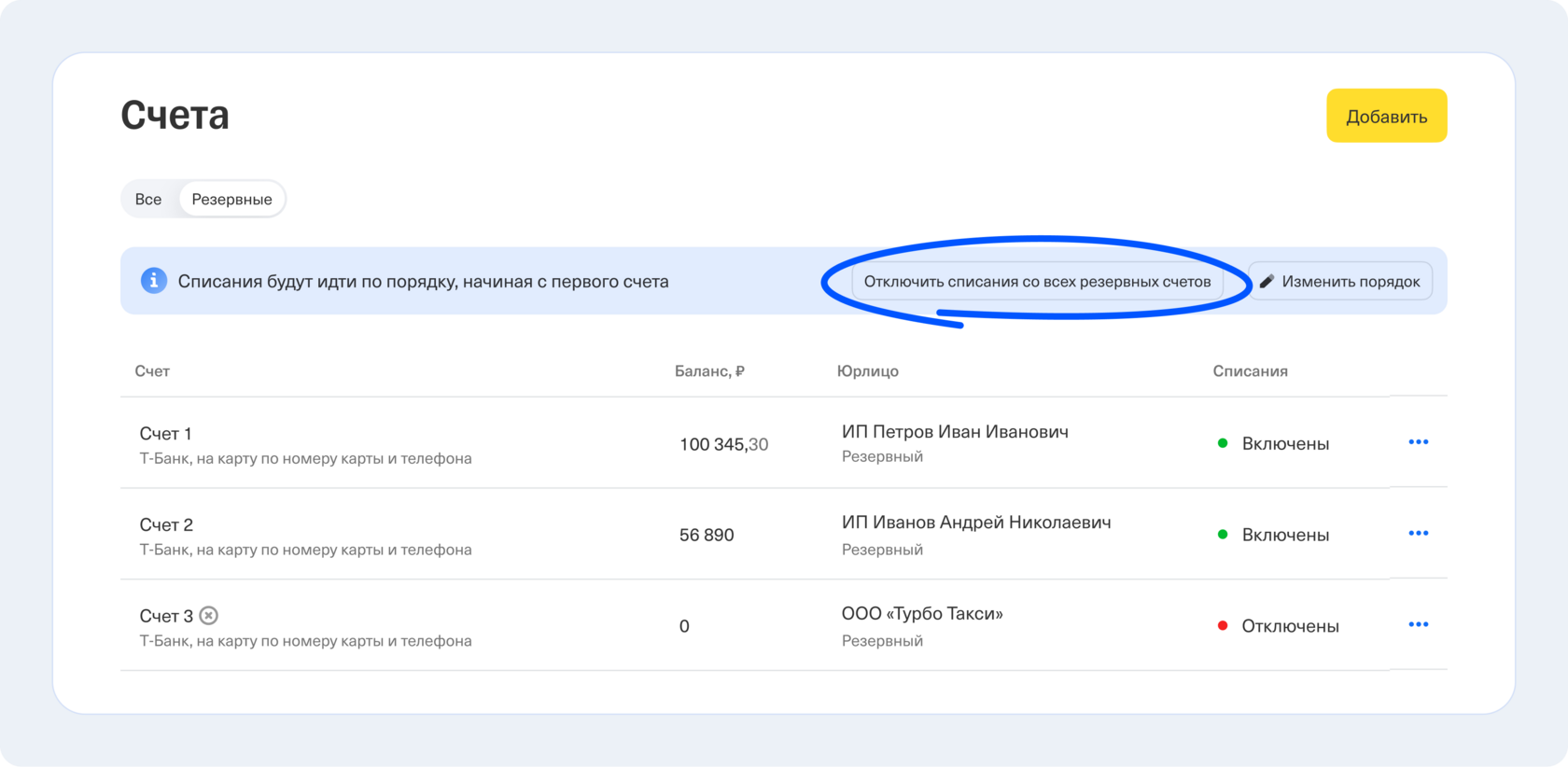Screen dimensions: 1568x767
Task: Click the pencil icon for changing order
Action: [x=1267, y=282]
